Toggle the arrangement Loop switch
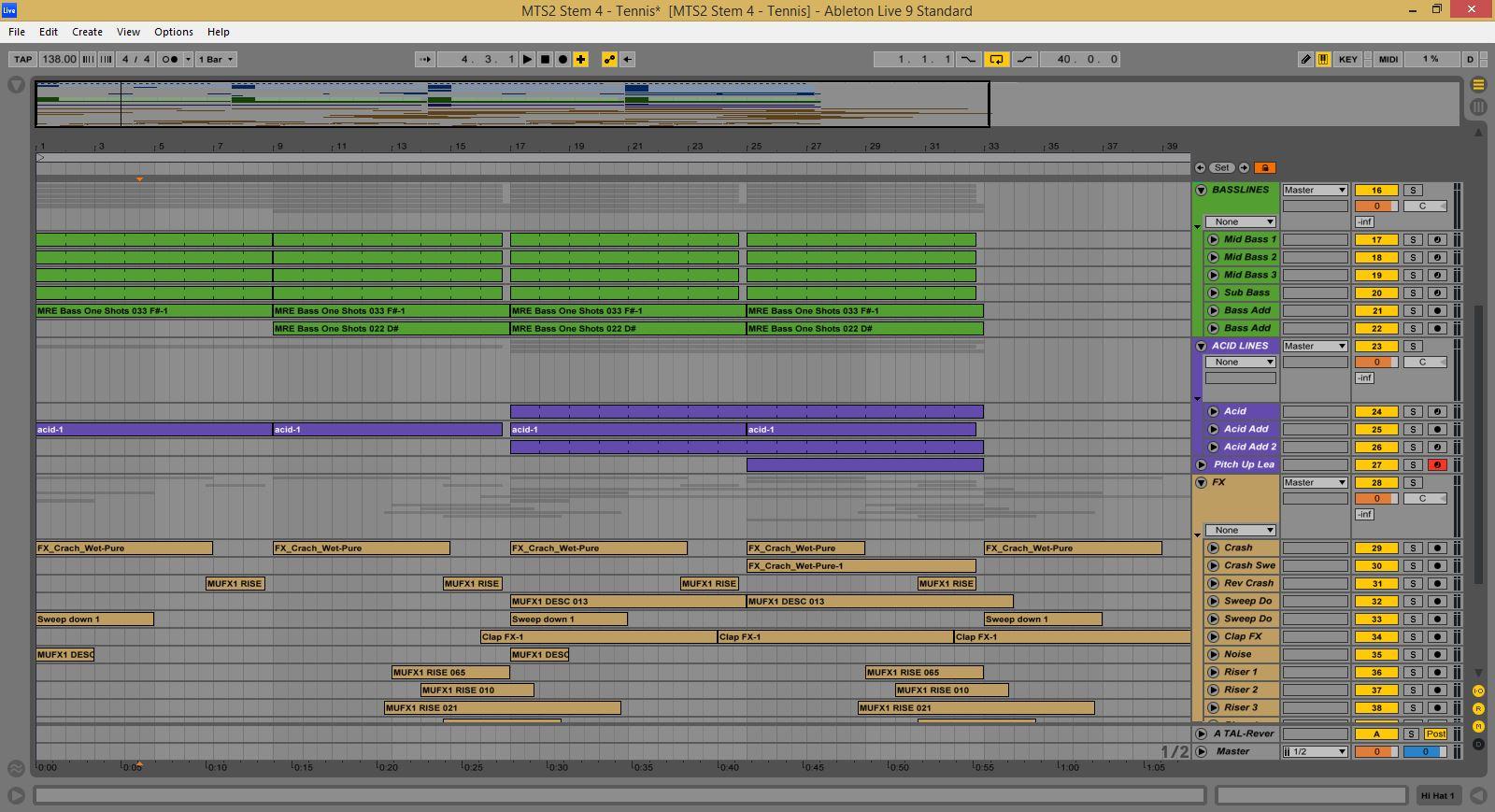This screenshot has width=1495, height=812. pyautogui.click(x=996, y=59)
